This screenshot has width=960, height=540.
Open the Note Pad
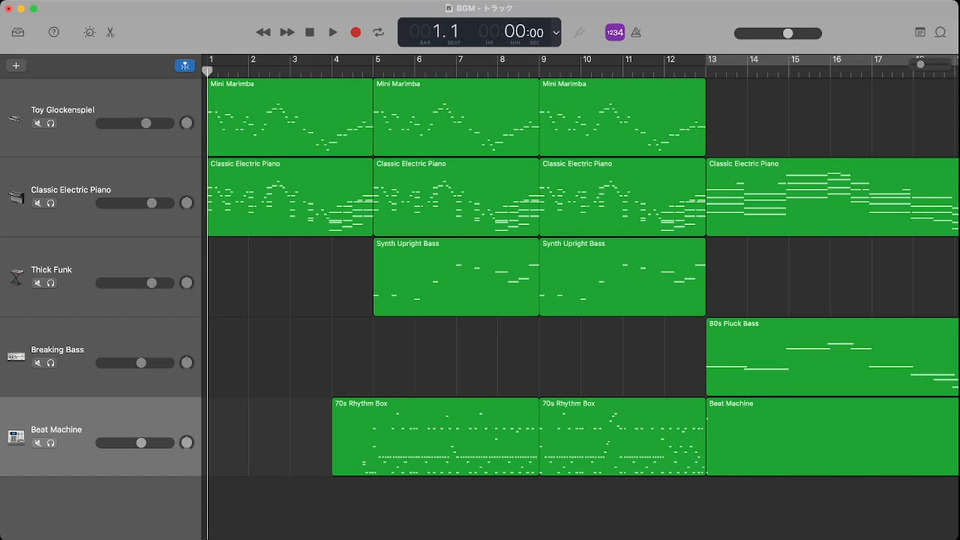tap(920, 32)
